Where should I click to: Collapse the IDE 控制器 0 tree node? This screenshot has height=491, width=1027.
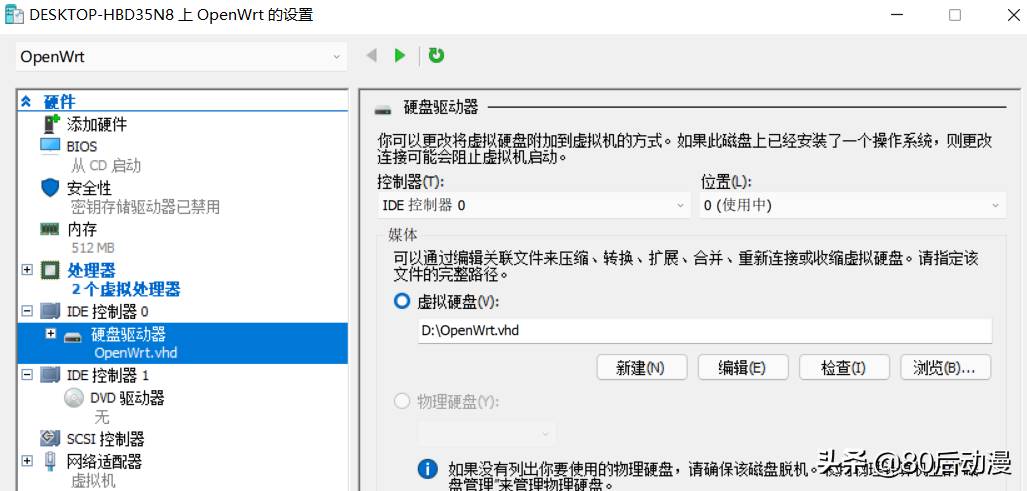pos(27,310)
